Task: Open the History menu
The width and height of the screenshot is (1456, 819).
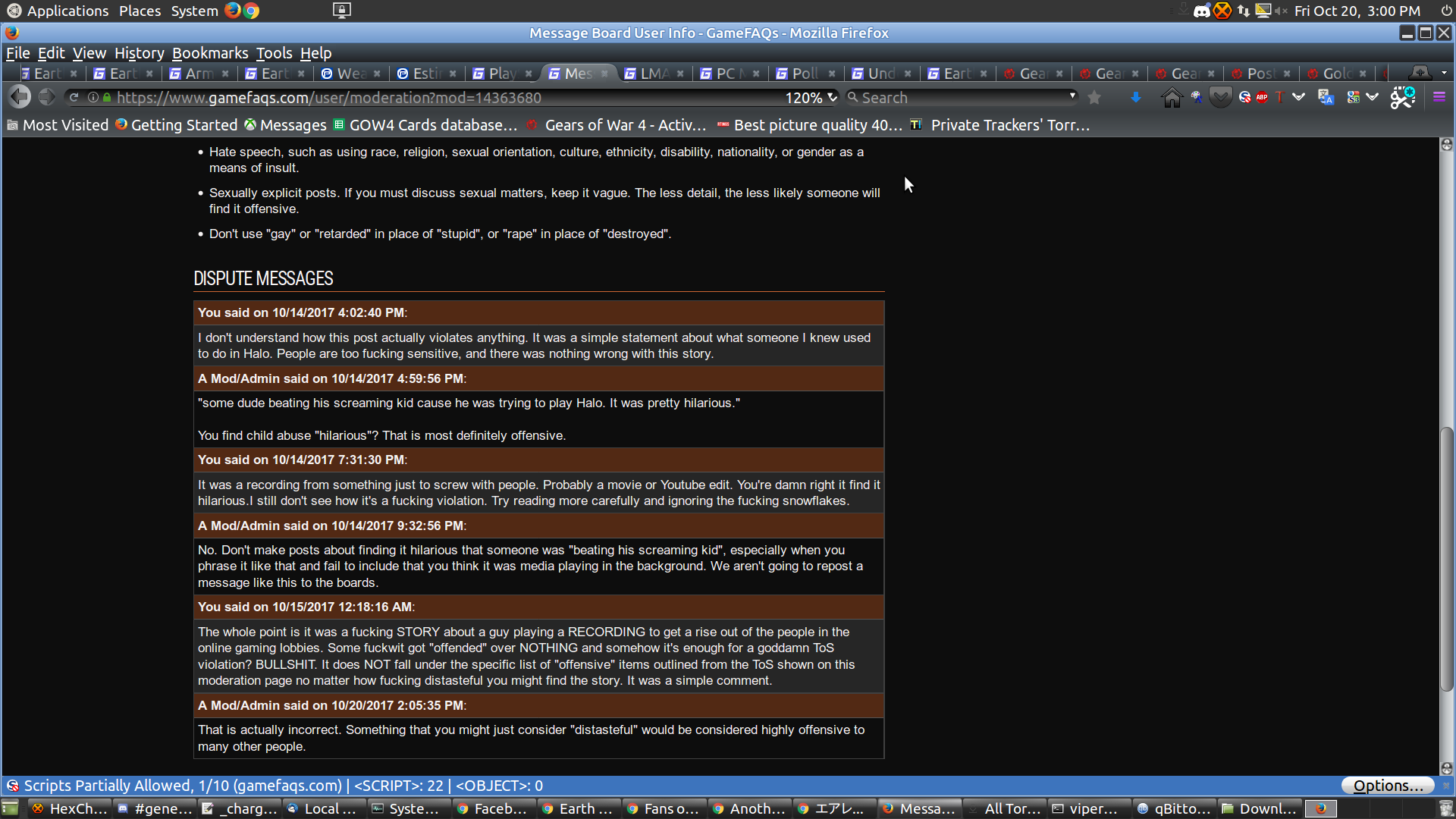Action: pos(139,53)
